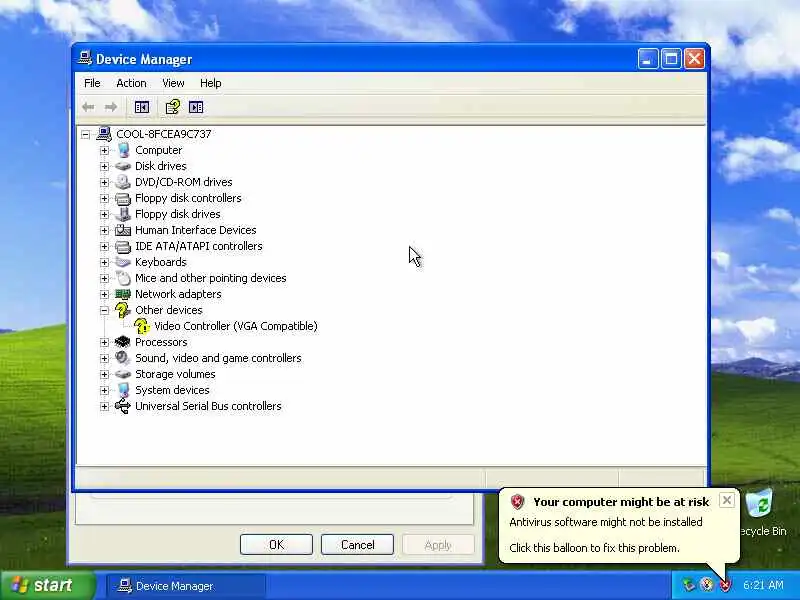
Task: Collapse the Other devices node
Action: coord(104,310)
